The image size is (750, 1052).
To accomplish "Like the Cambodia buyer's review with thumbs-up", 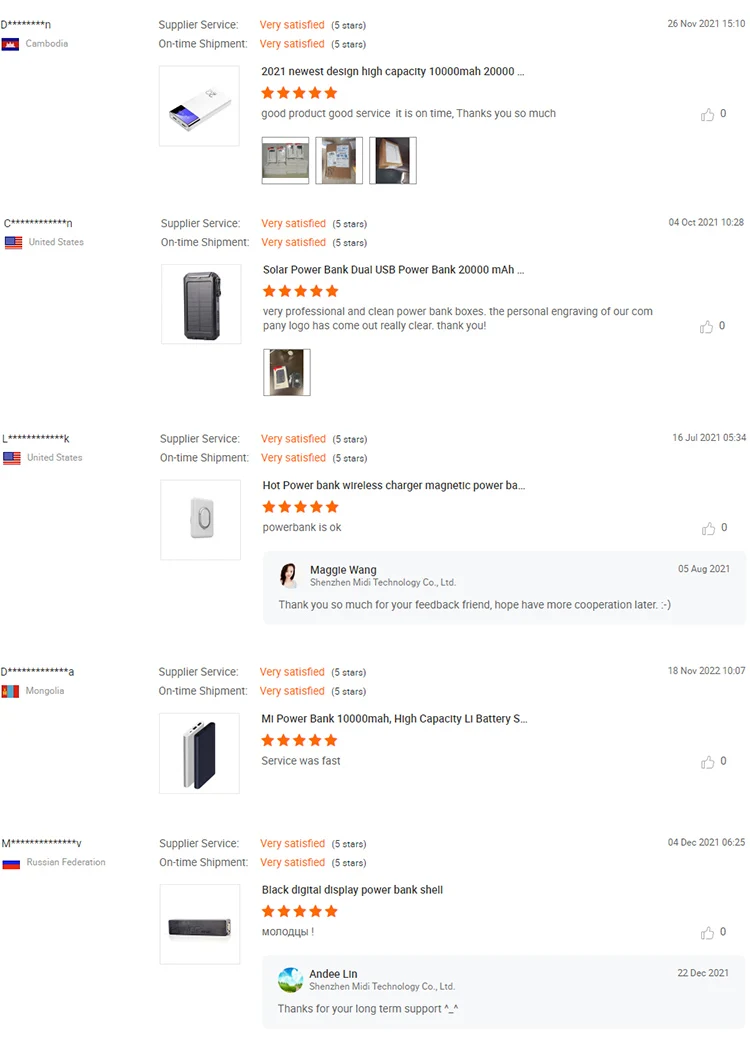I will [x=708, y=115].
